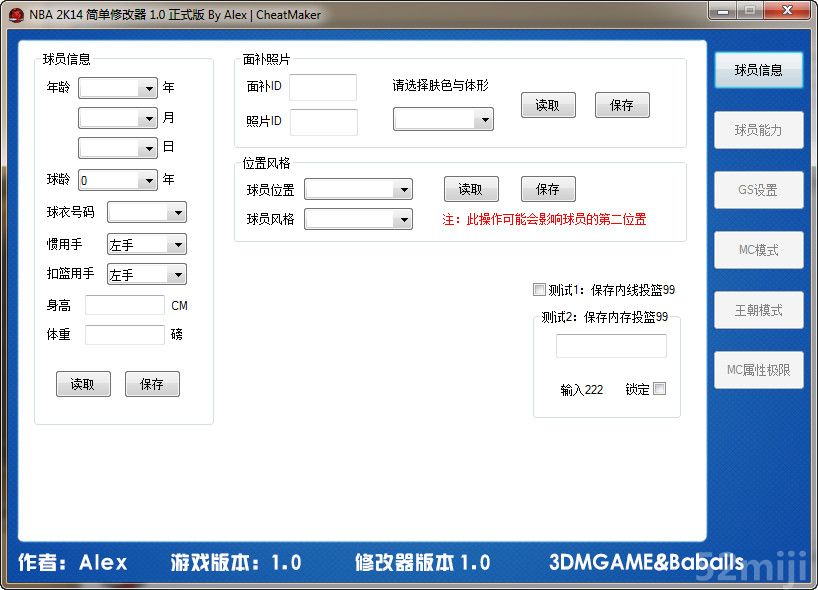Click 读取 button in 球员信息 panel
Screen dimensions: 818x590
(x=83, y=384)
